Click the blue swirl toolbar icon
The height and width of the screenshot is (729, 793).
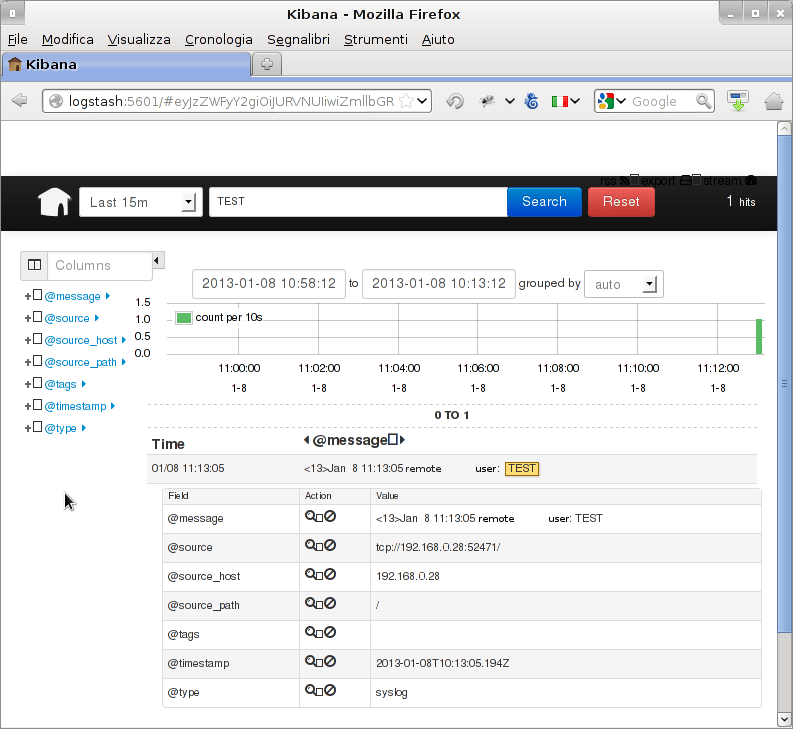(x=532, y=101)
